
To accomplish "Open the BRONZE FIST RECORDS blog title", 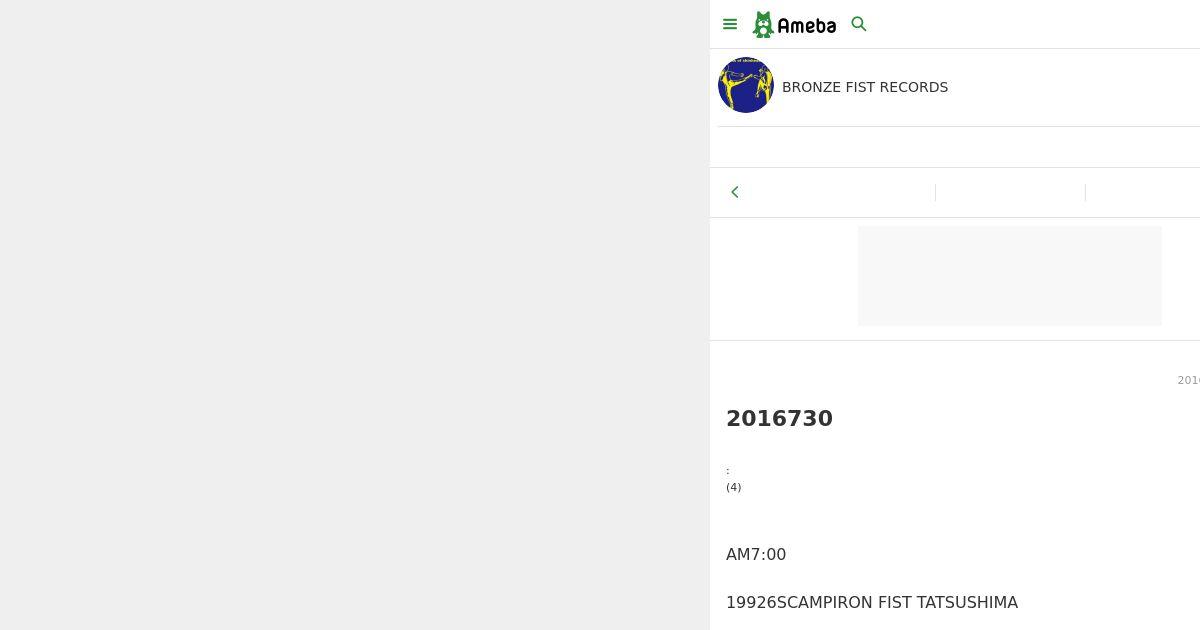I will tap(865, 87).
